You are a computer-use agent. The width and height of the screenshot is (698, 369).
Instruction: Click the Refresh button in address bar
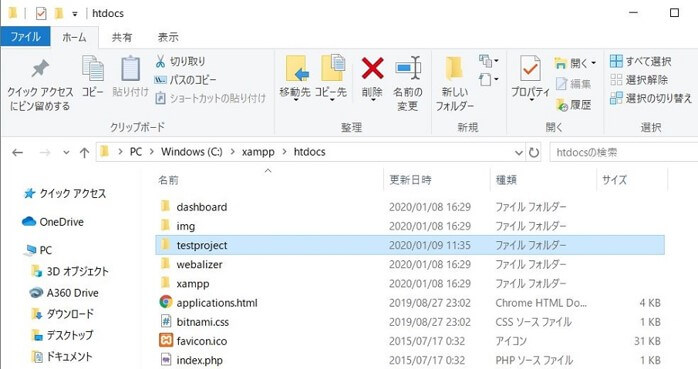point(534,153)
